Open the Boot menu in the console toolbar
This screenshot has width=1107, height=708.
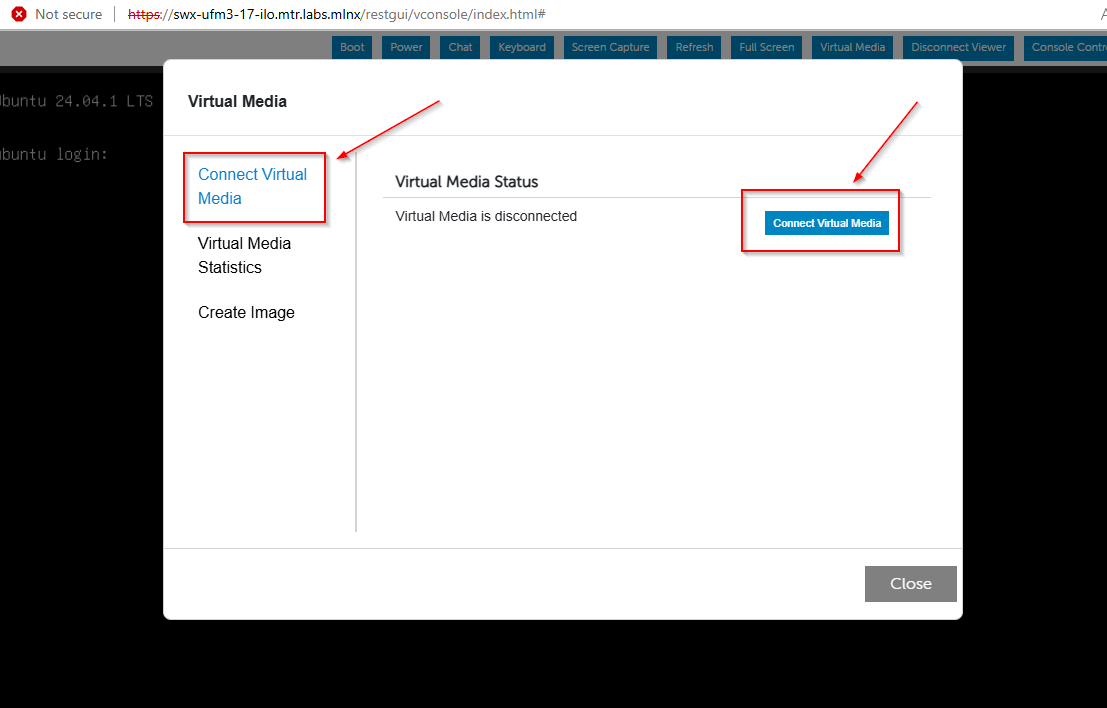point(352,47)
